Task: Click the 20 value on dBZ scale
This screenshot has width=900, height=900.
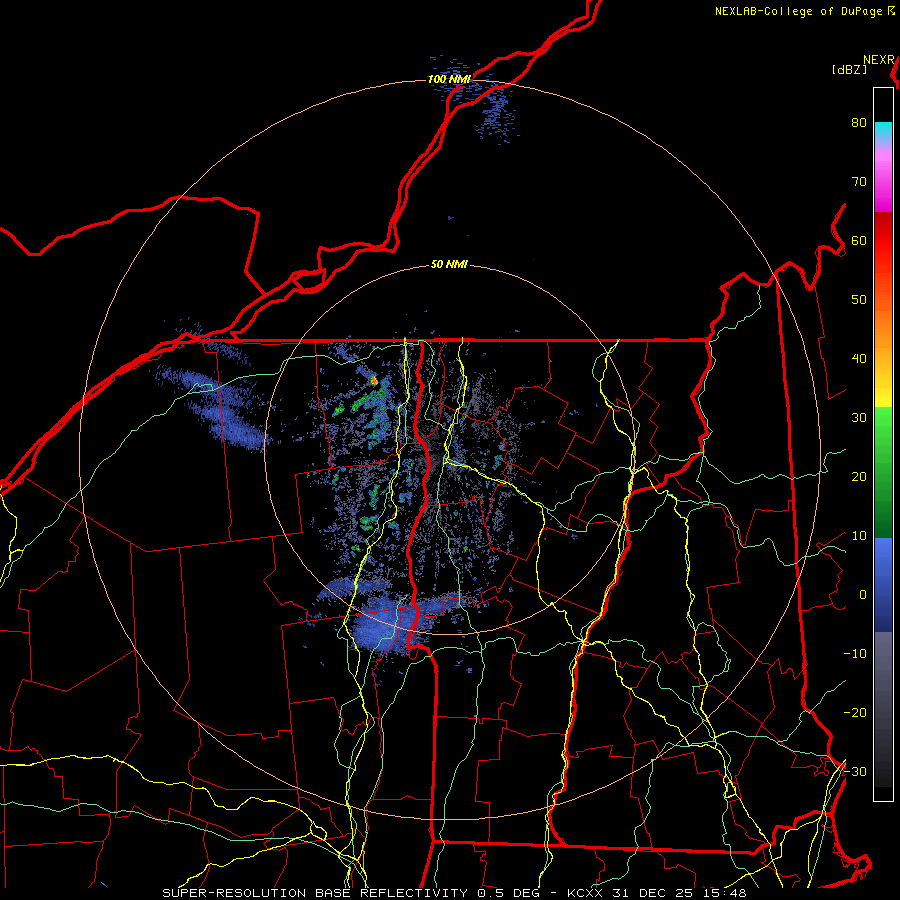Action: coord(859,477)
